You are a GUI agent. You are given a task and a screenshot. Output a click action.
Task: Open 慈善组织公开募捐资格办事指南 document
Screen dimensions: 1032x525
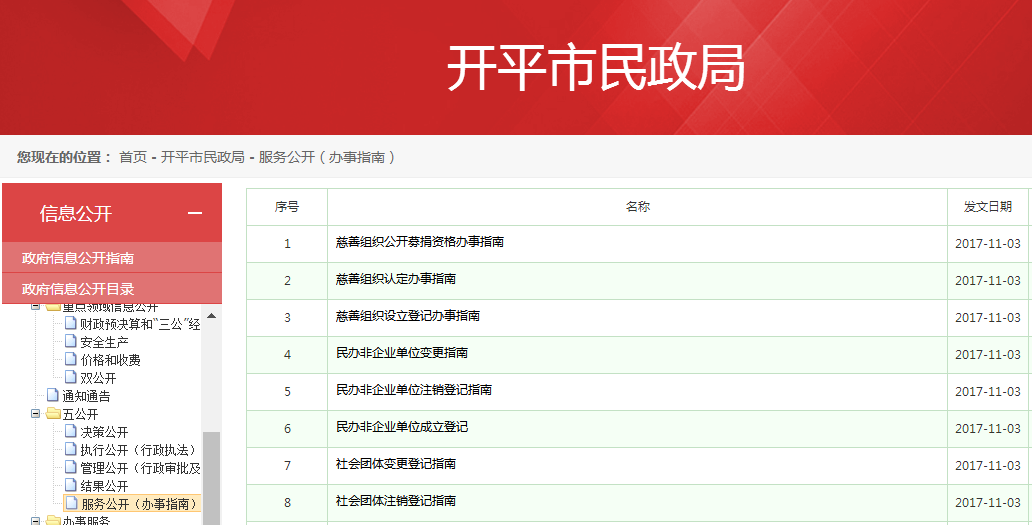coord(420,242)
